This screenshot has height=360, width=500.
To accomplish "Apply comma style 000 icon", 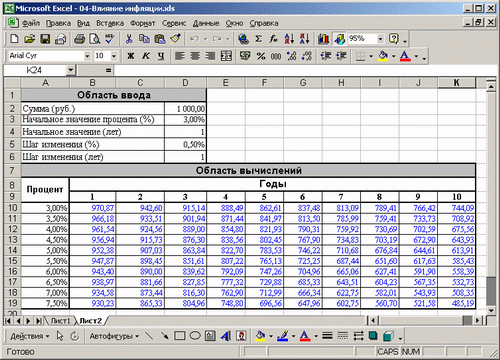I will pos(276,56).
